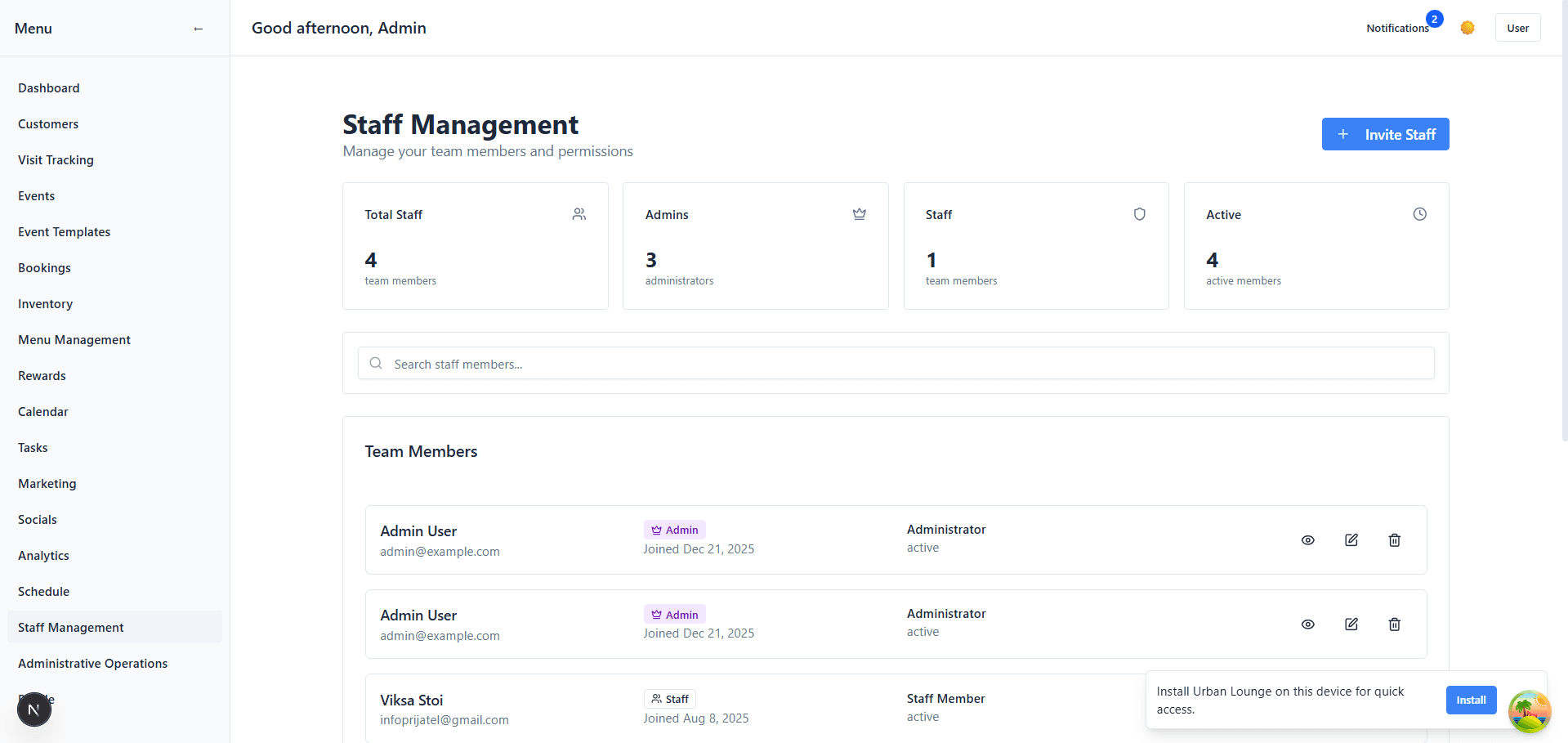Image resolution: width=1568 pixels, height=743 pixels.
Task: Edit the second Admin User entry
Action: [1351, 624]
